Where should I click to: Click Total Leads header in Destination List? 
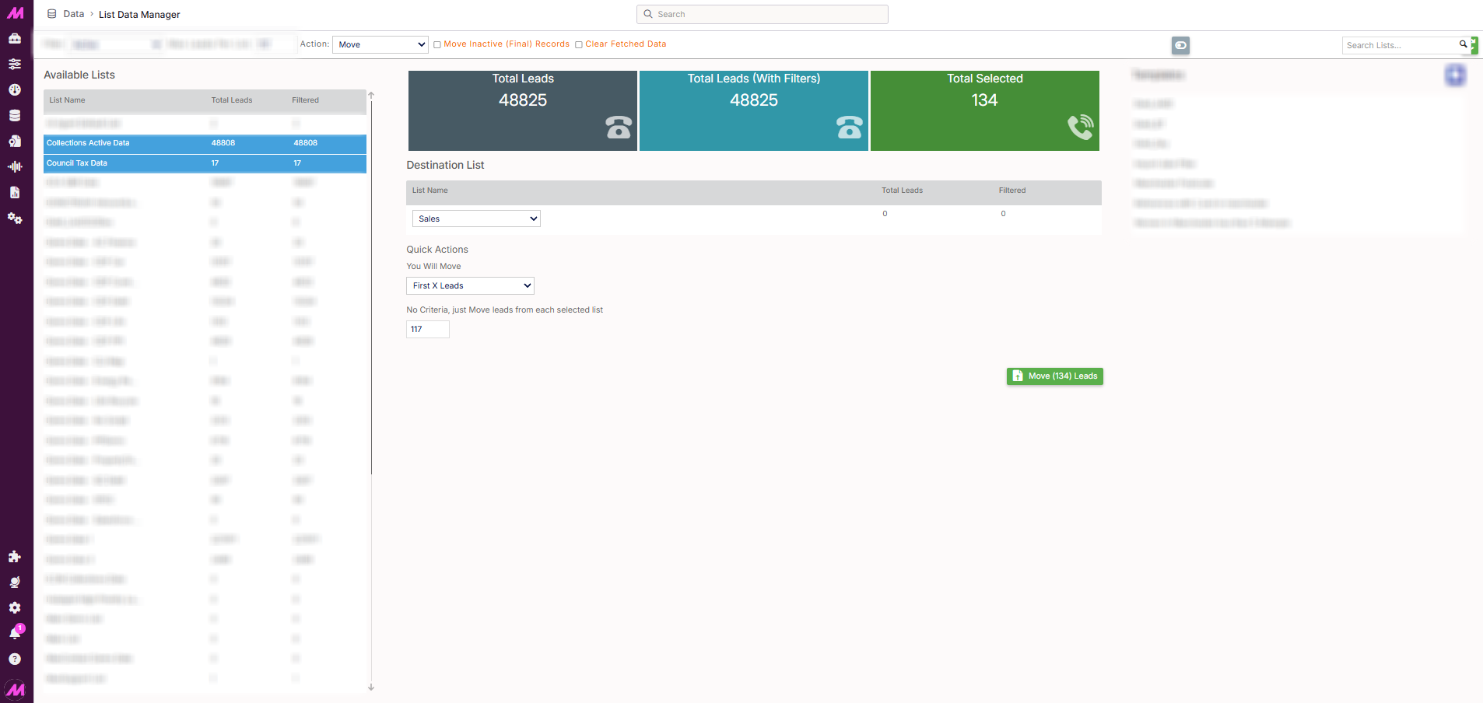click(x=902, y=190)
